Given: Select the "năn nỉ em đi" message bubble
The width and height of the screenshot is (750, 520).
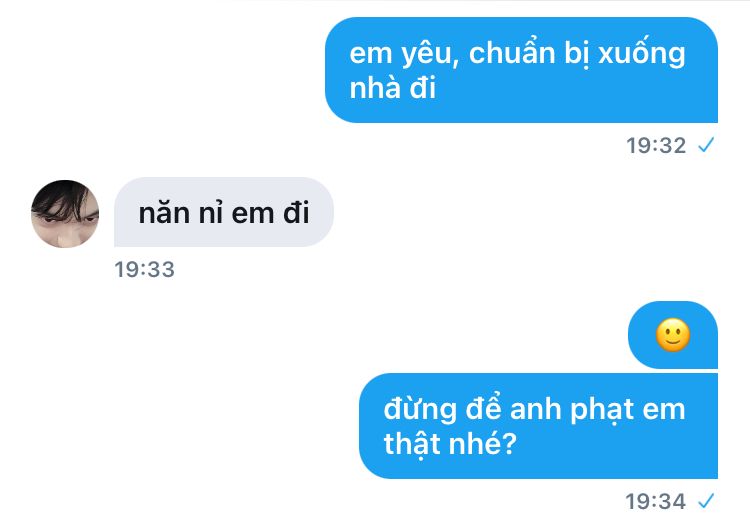Looking at the screenshot, I should pyautogui.click(x=224, y=212).
